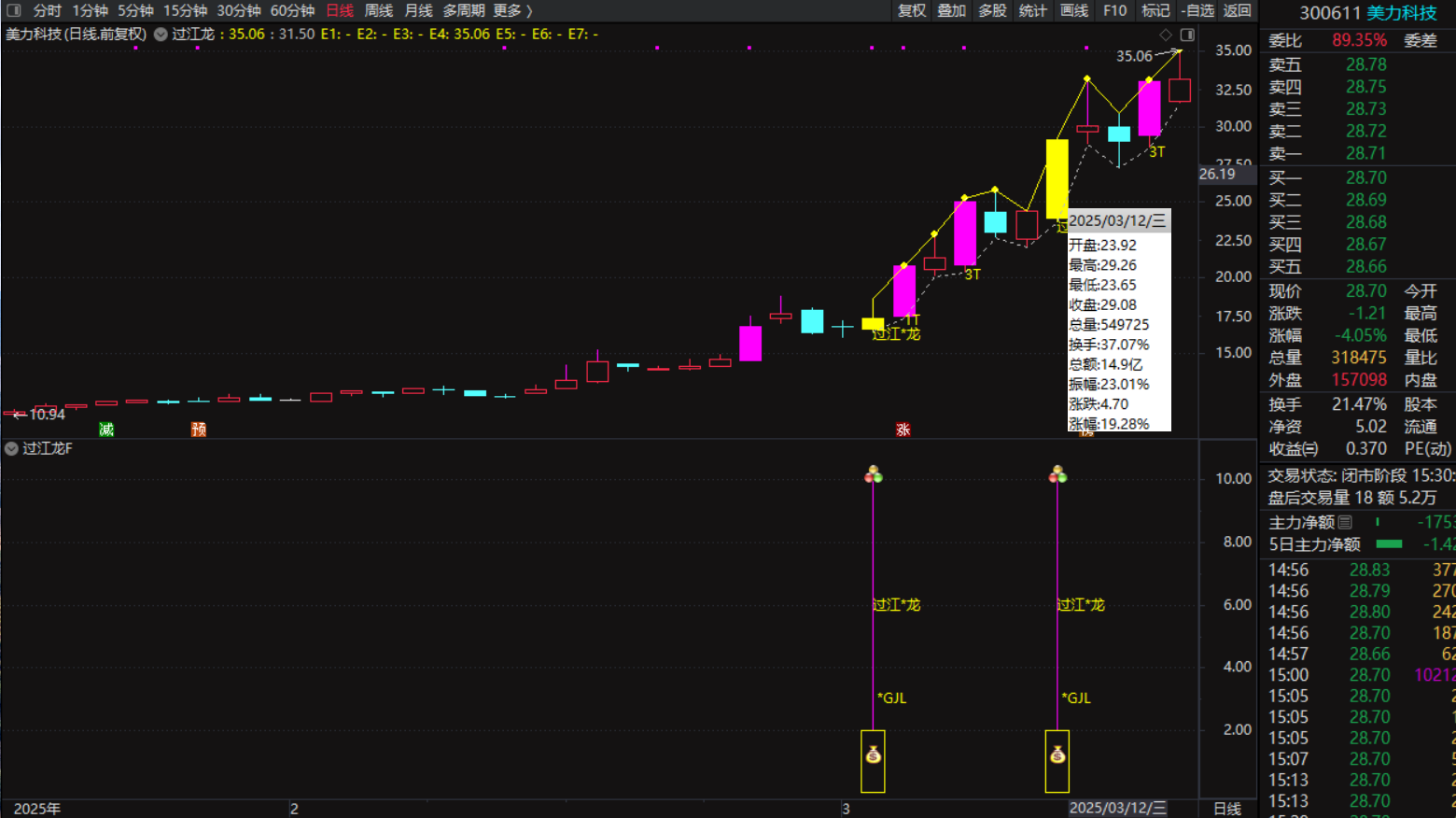Image resolution: width=1456 pixels, height=818 pixels.
Task: Open the 过江龙 main indicator dropdown
Action: [x=161, y=35]
